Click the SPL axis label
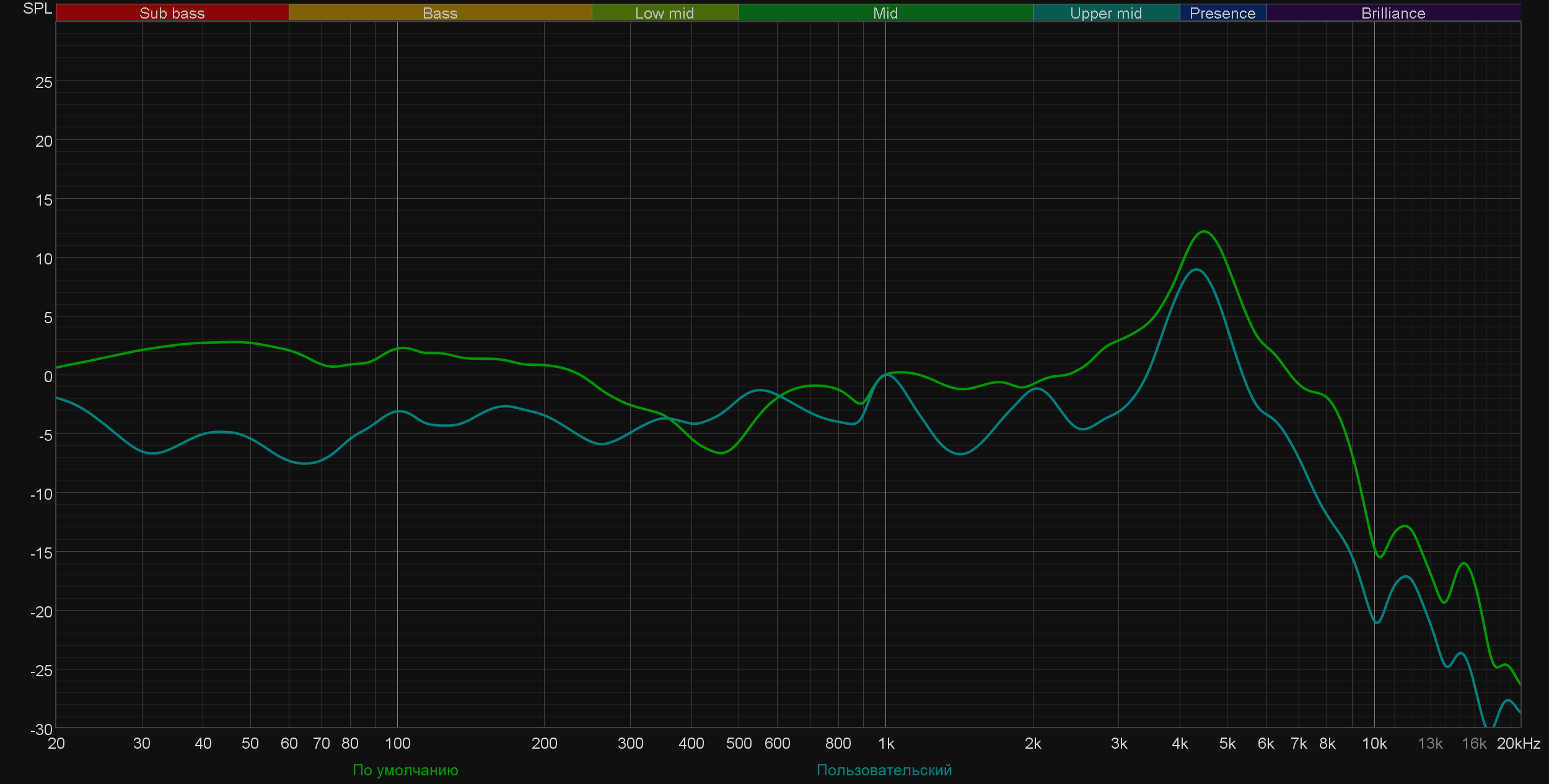 coord(37,9)
